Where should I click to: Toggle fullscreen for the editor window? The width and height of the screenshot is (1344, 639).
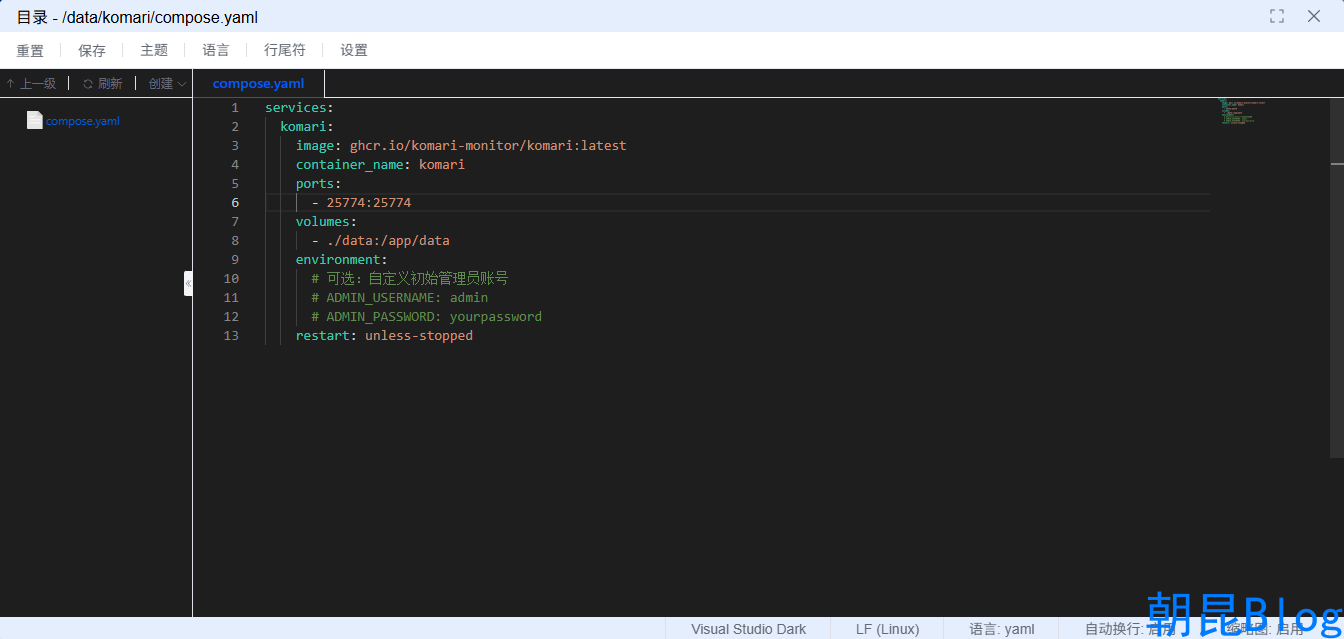click(1277, 16)
